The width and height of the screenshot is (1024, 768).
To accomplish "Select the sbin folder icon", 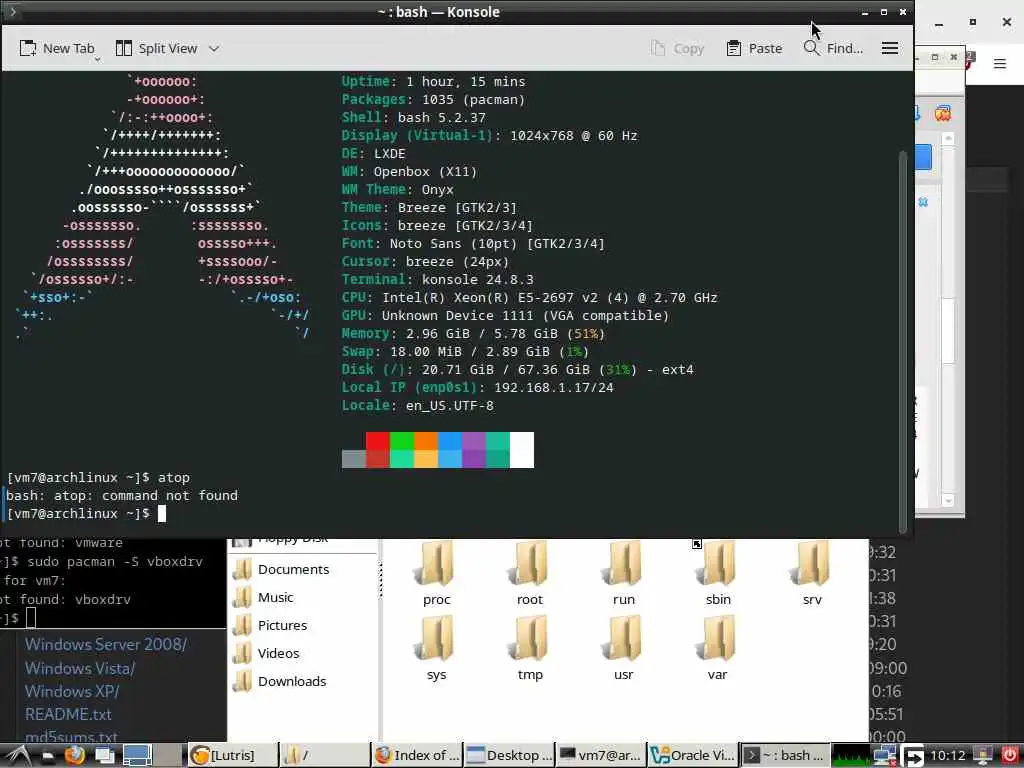I will pos(718,564).
